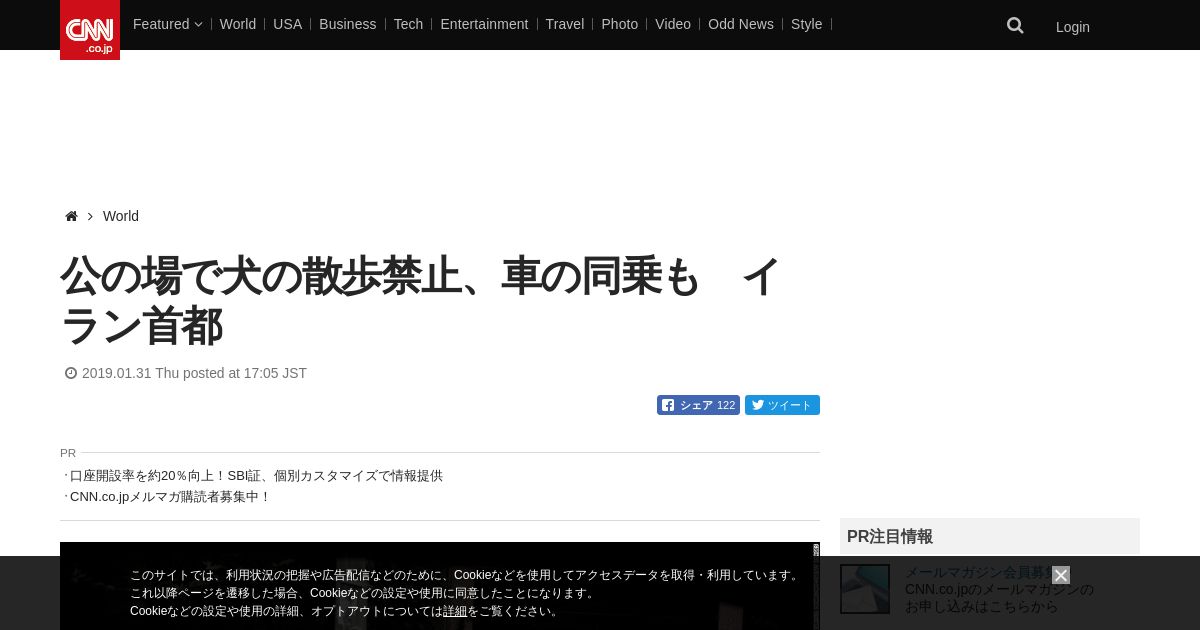
Task: Open the World menu item
Action: tap(238, 24)
